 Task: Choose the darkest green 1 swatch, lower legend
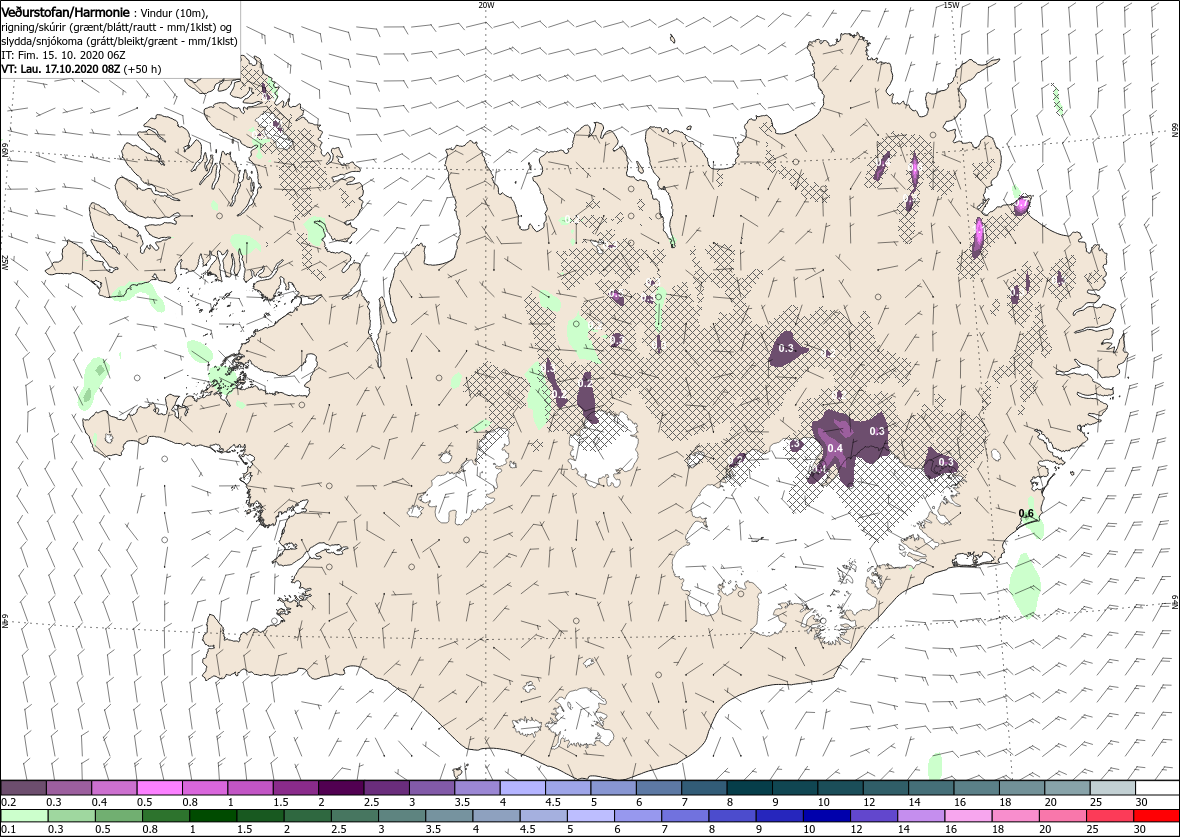point(213,816)
